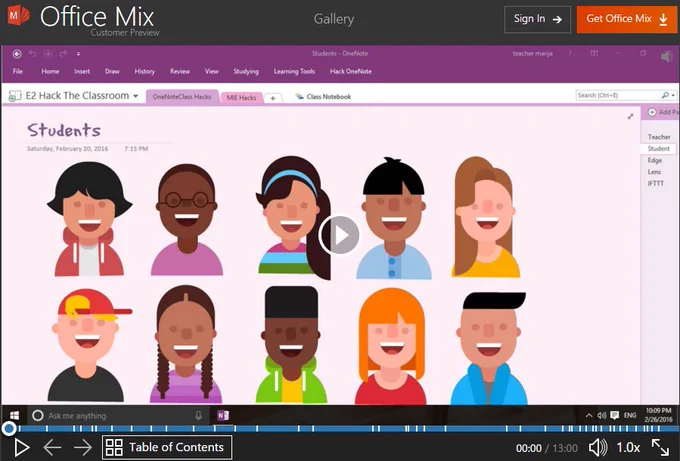Click the mix timeline scrubber handle
Viewport: 680px width, 461px height.
(x=8, y=429)
